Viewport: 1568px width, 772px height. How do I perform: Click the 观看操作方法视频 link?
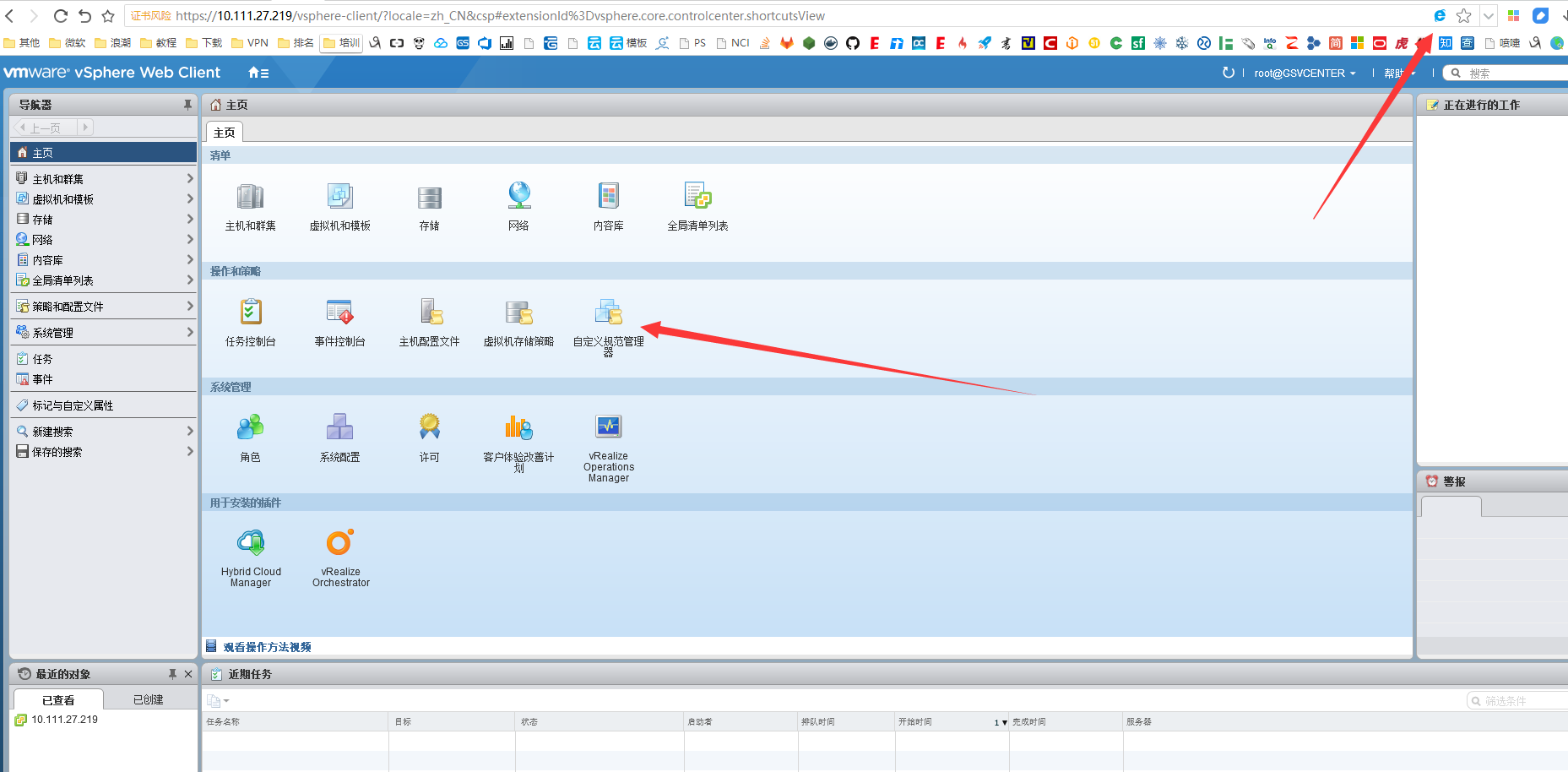[x=268, y=647]
